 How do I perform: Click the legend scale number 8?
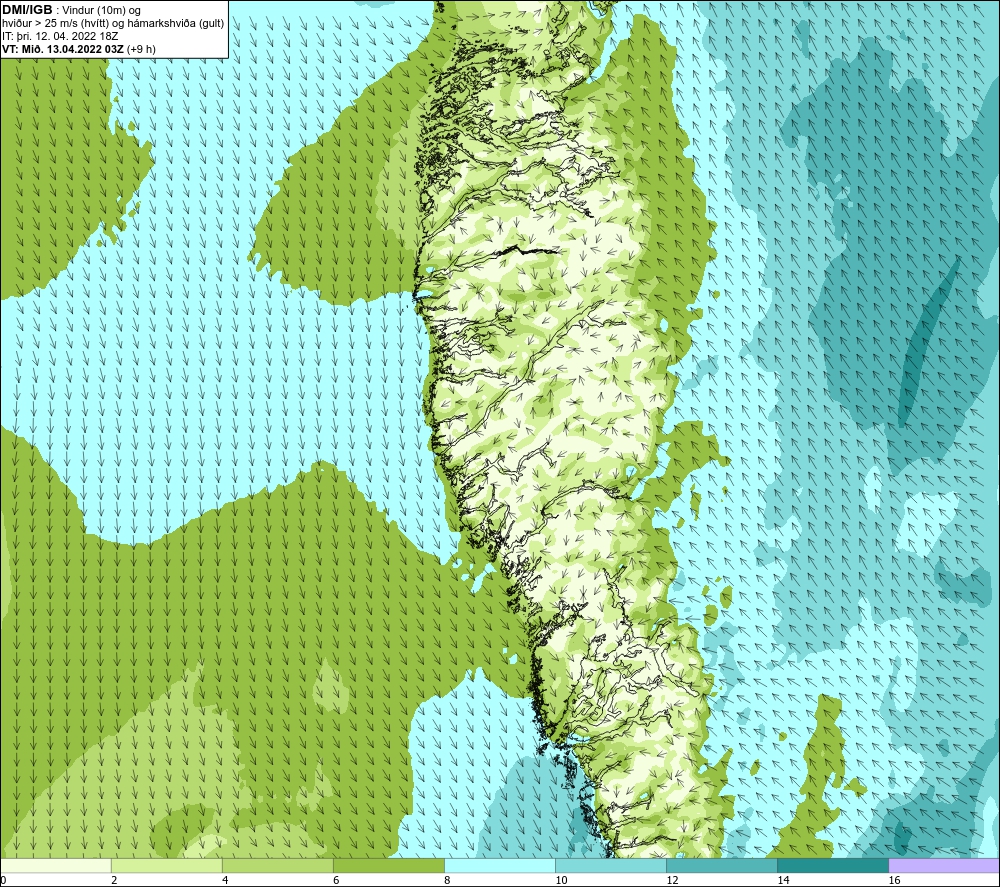[447, 880]
